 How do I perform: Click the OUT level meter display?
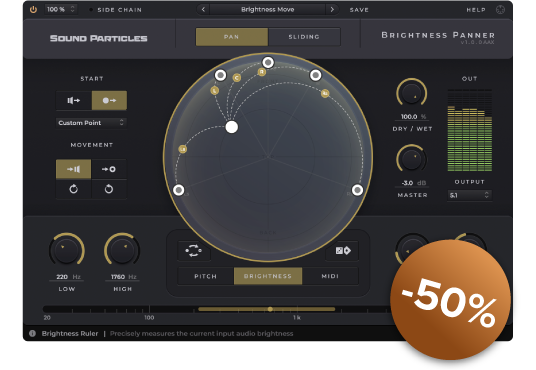[x=470, y=130]
